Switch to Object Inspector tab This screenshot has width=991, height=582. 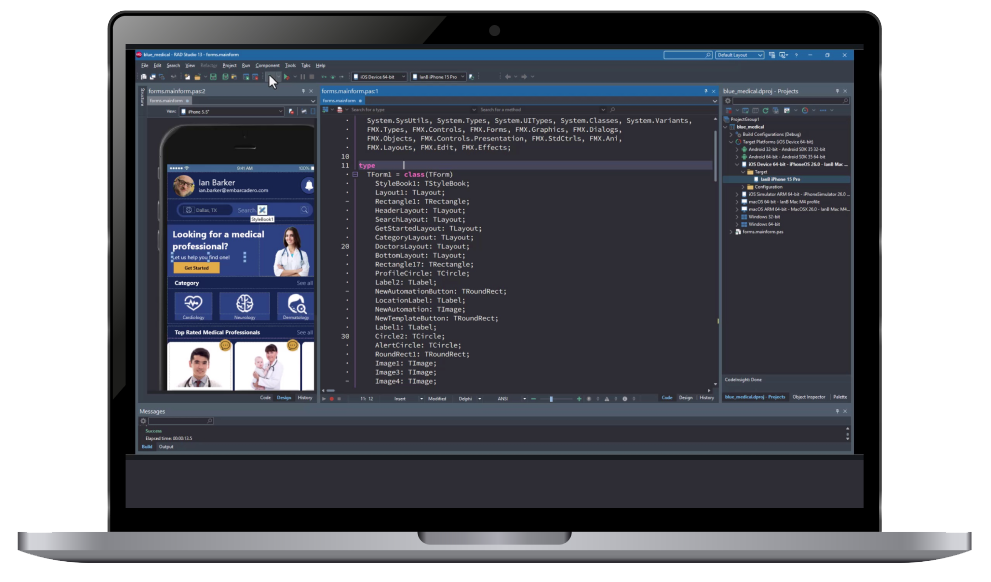click(x=809, y=397)
